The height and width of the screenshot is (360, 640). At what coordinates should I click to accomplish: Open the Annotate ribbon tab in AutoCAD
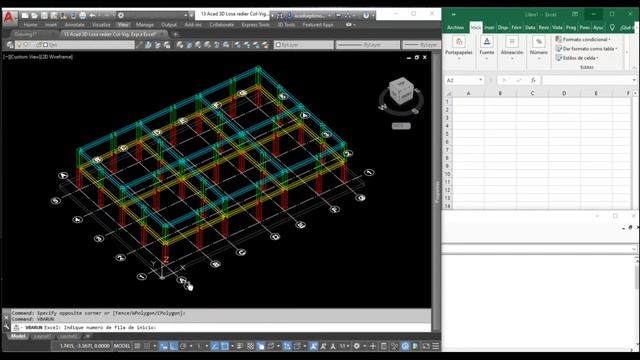pyautogui.click(x=74, y=25)
